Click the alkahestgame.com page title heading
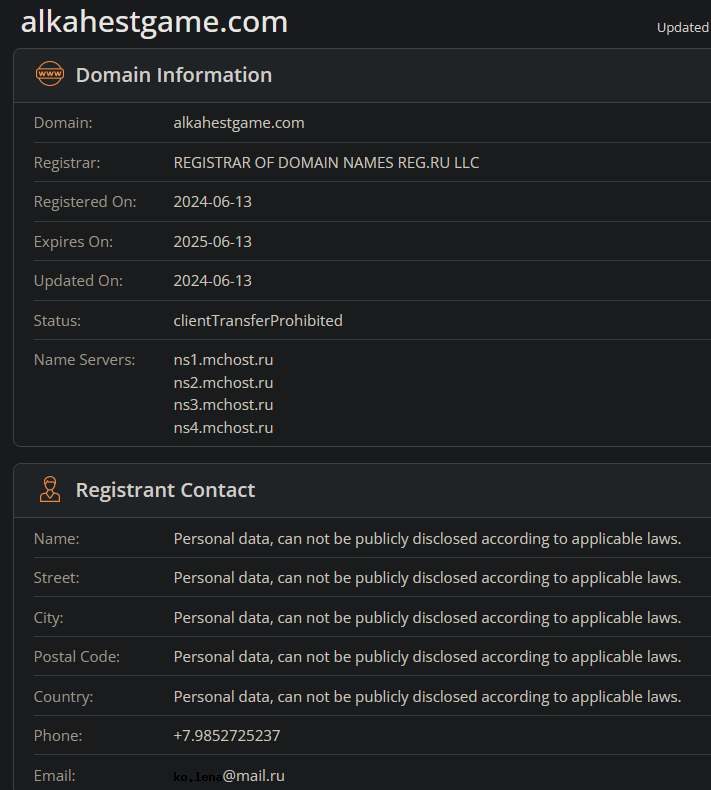This screenshot has height=790, width=711. [x=154, y=22]
